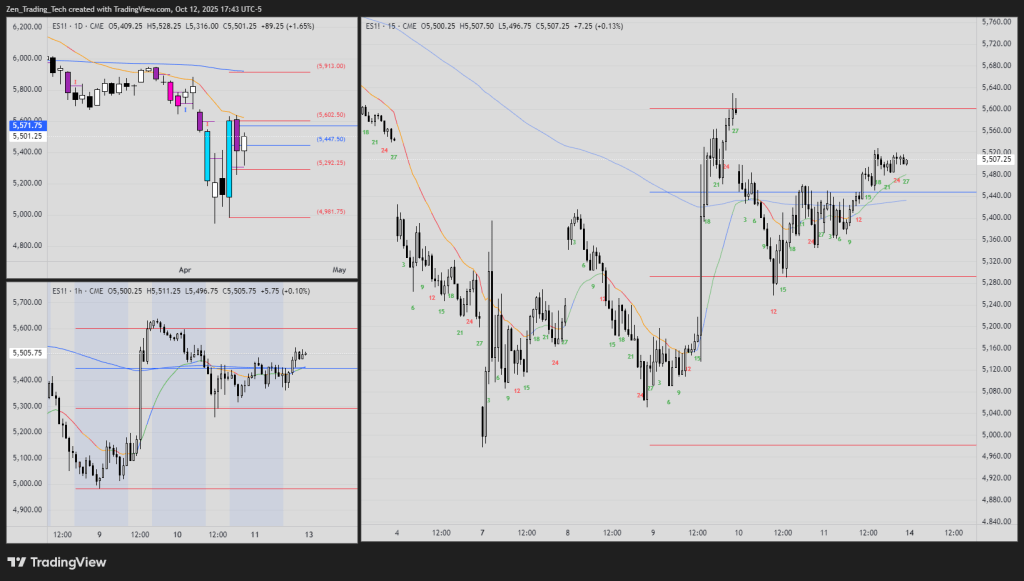Click the Apr label on daily time axis

184,270
